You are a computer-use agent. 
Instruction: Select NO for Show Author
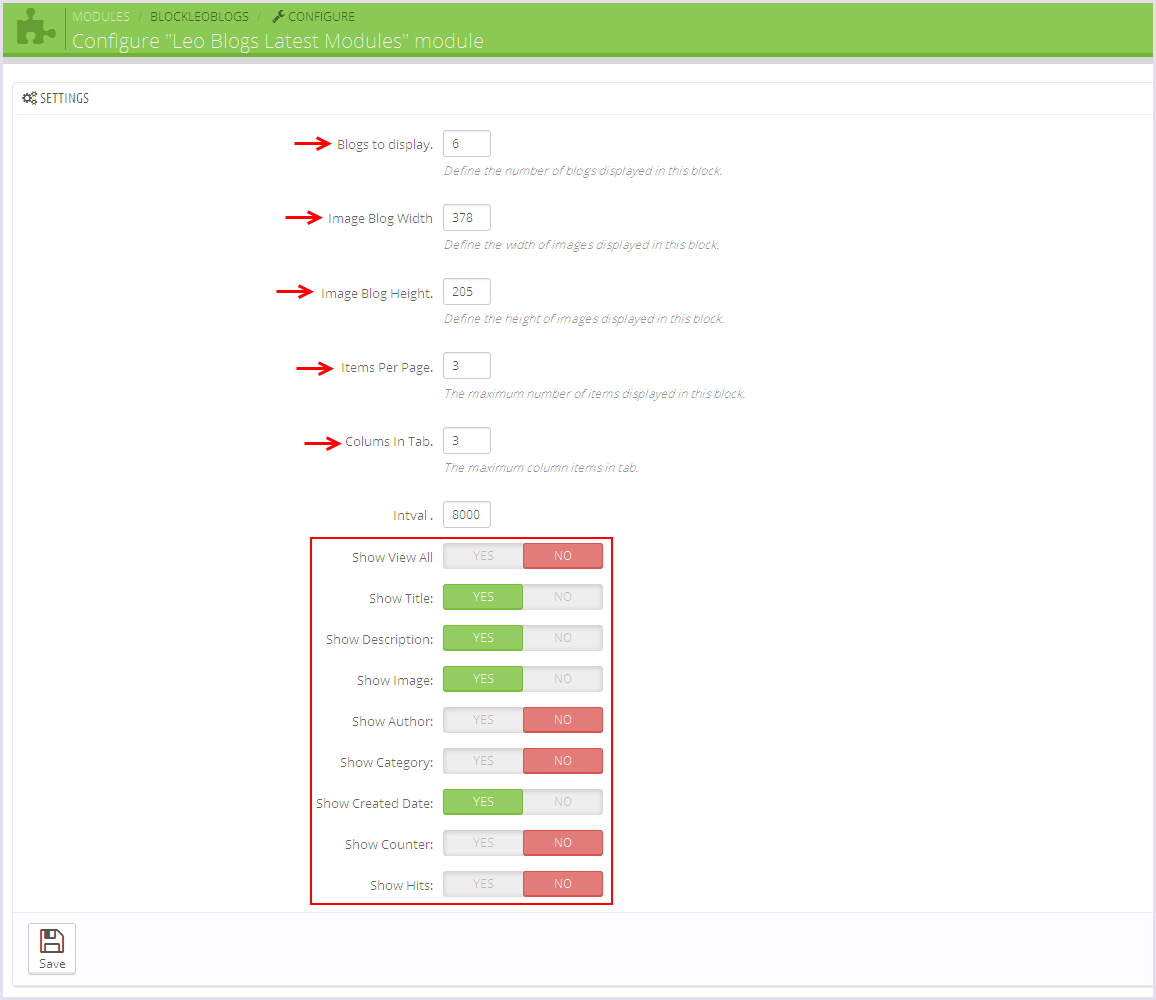[563, 720]
